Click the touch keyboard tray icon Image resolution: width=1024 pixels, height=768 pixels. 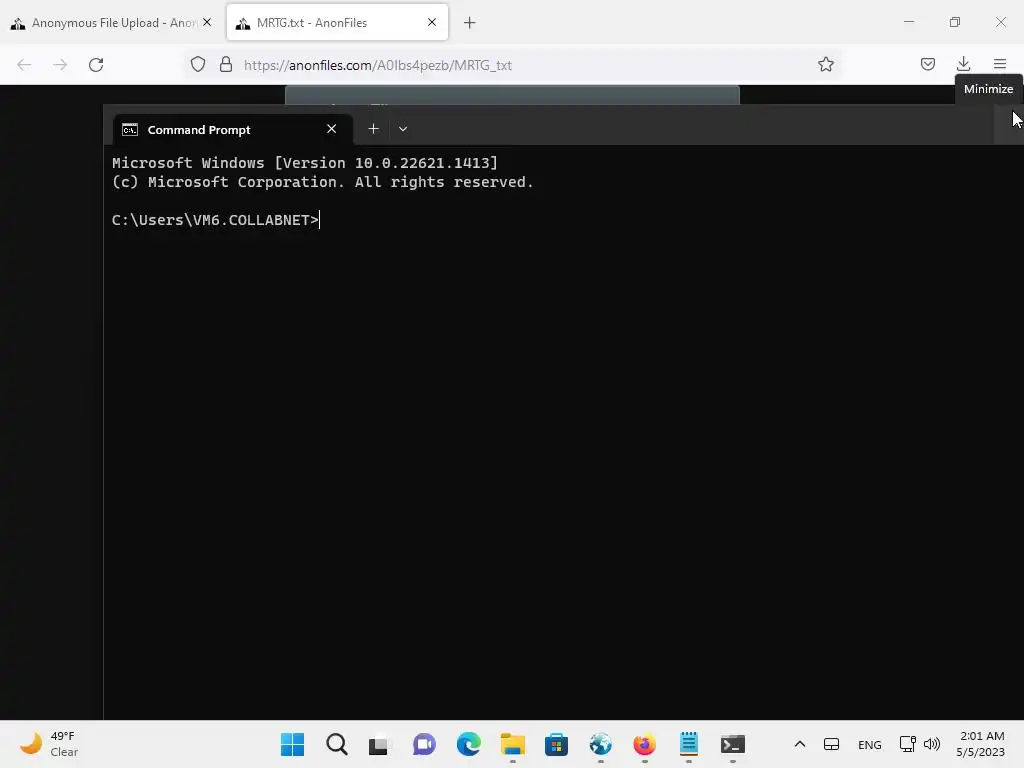[x=831, y=744]
